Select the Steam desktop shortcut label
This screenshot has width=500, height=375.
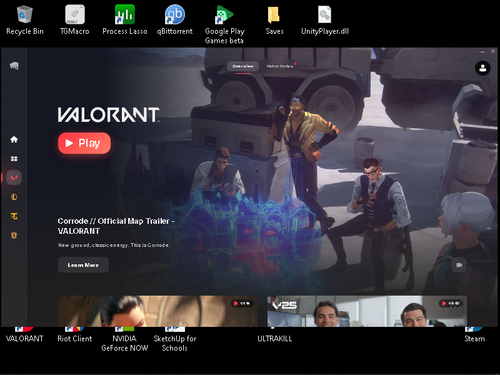(475, 338)
